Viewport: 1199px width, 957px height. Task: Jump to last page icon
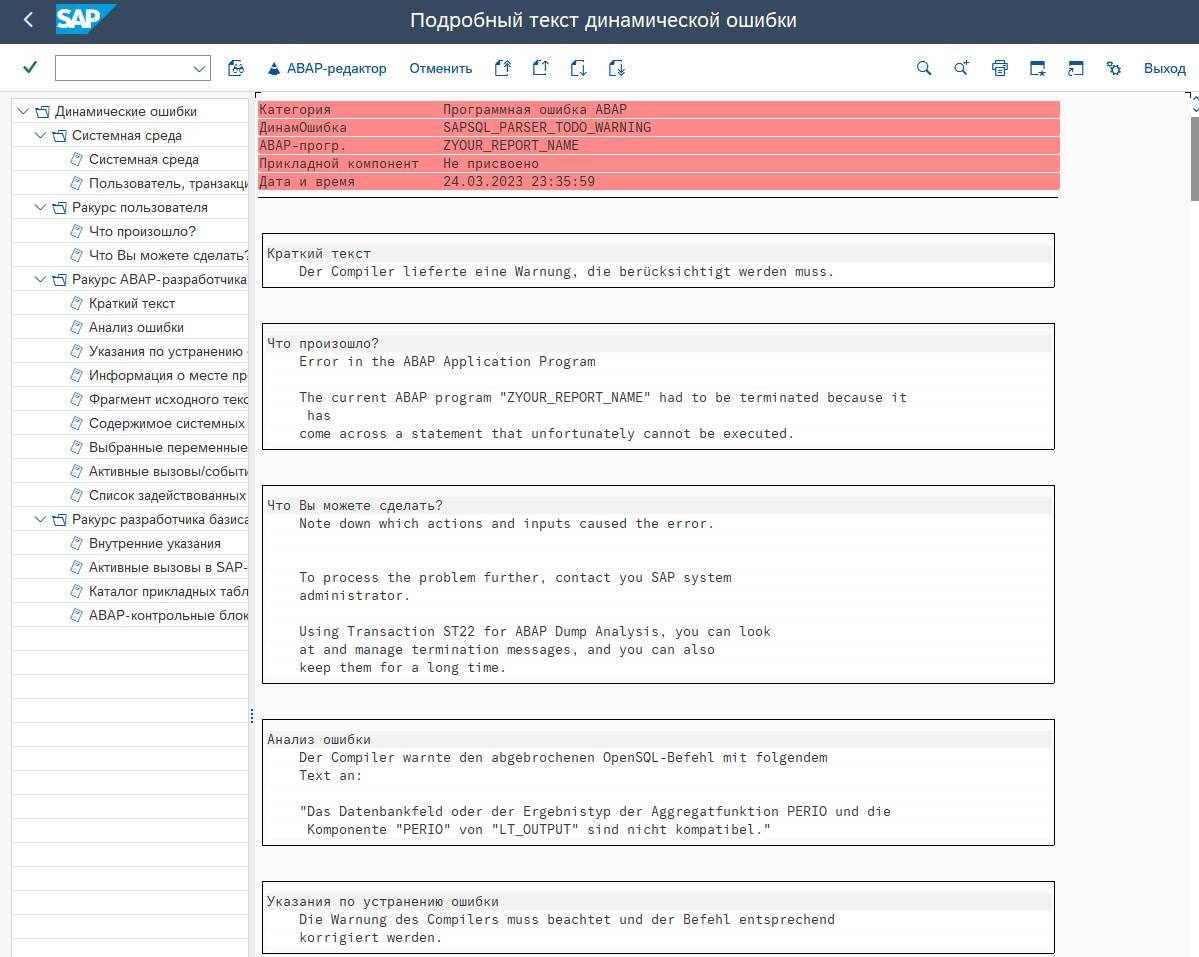pos(616,69)
